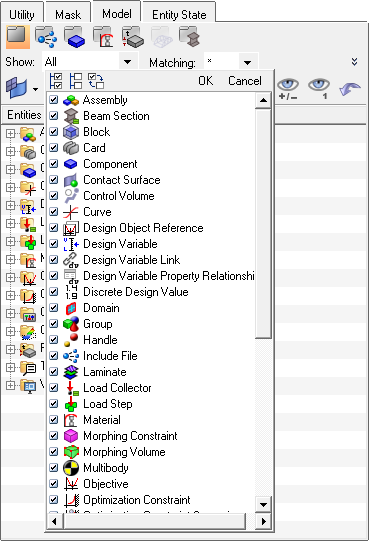This screenshot has width=369, height=541.
Task: Open the Matching dropdown arrow
Action: point(247,62)
